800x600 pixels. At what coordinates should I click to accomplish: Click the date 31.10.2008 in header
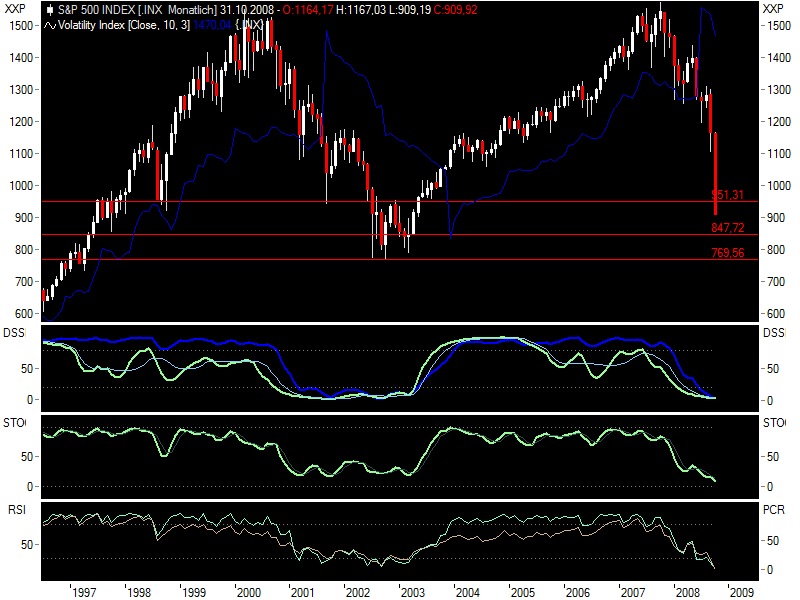point(247,10)
